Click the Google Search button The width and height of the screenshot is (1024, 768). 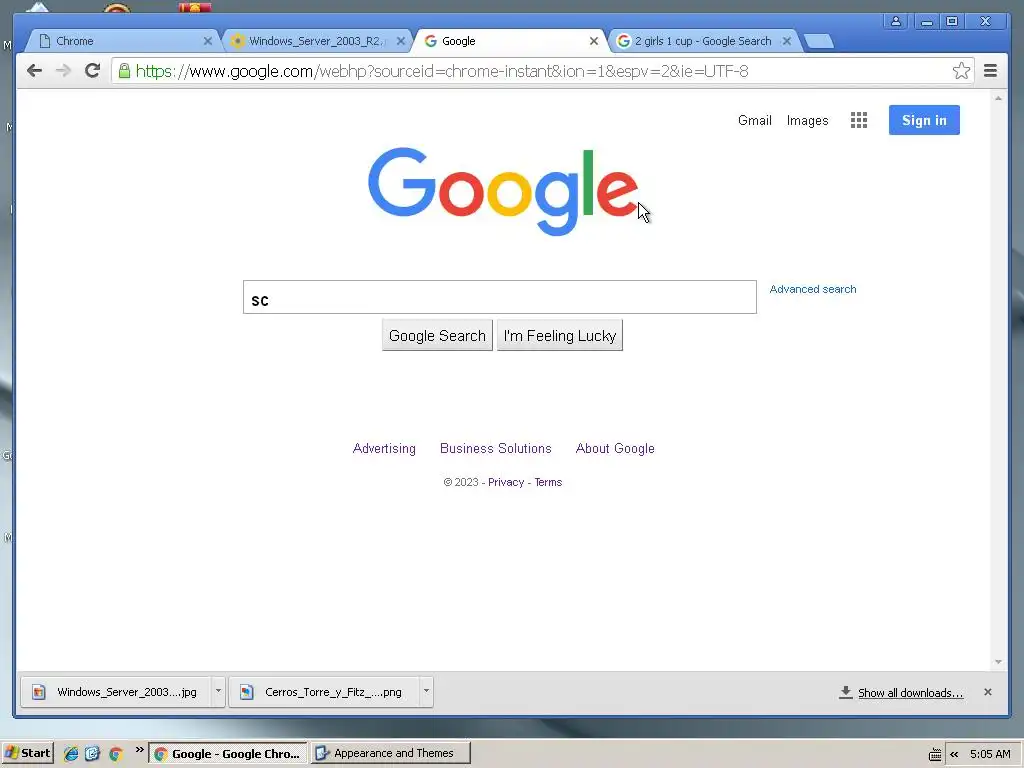coord(437,336)
